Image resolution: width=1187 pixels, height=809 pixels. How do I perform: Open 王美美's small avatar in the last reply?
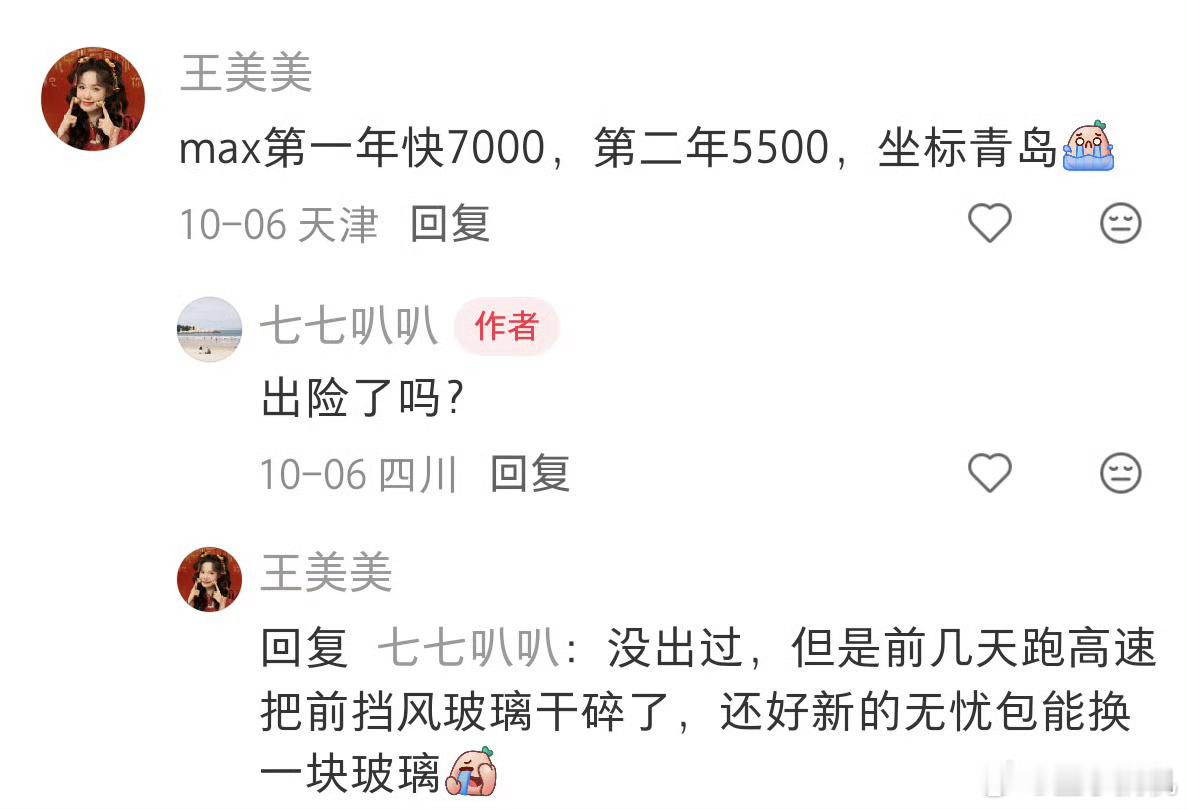(x=210, y=579)
